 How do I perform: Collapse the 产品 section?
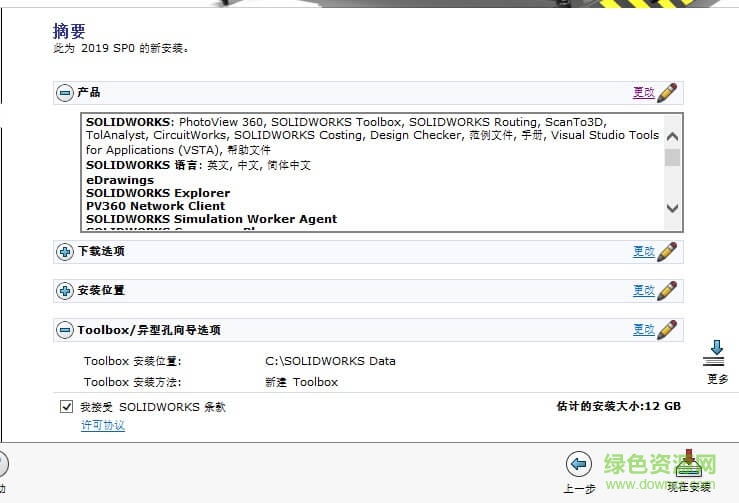[x=65, y=92]
